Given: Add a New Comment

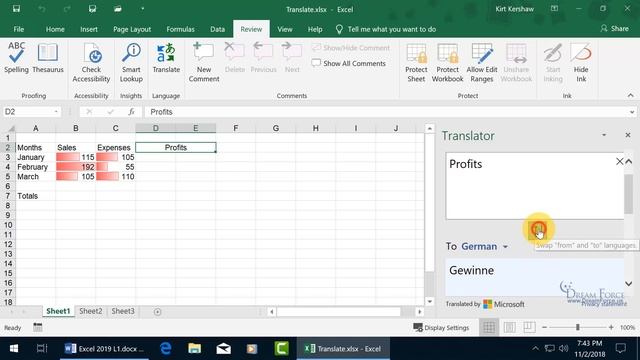Looking at the screenshot, I should click(x=204, y=62).
